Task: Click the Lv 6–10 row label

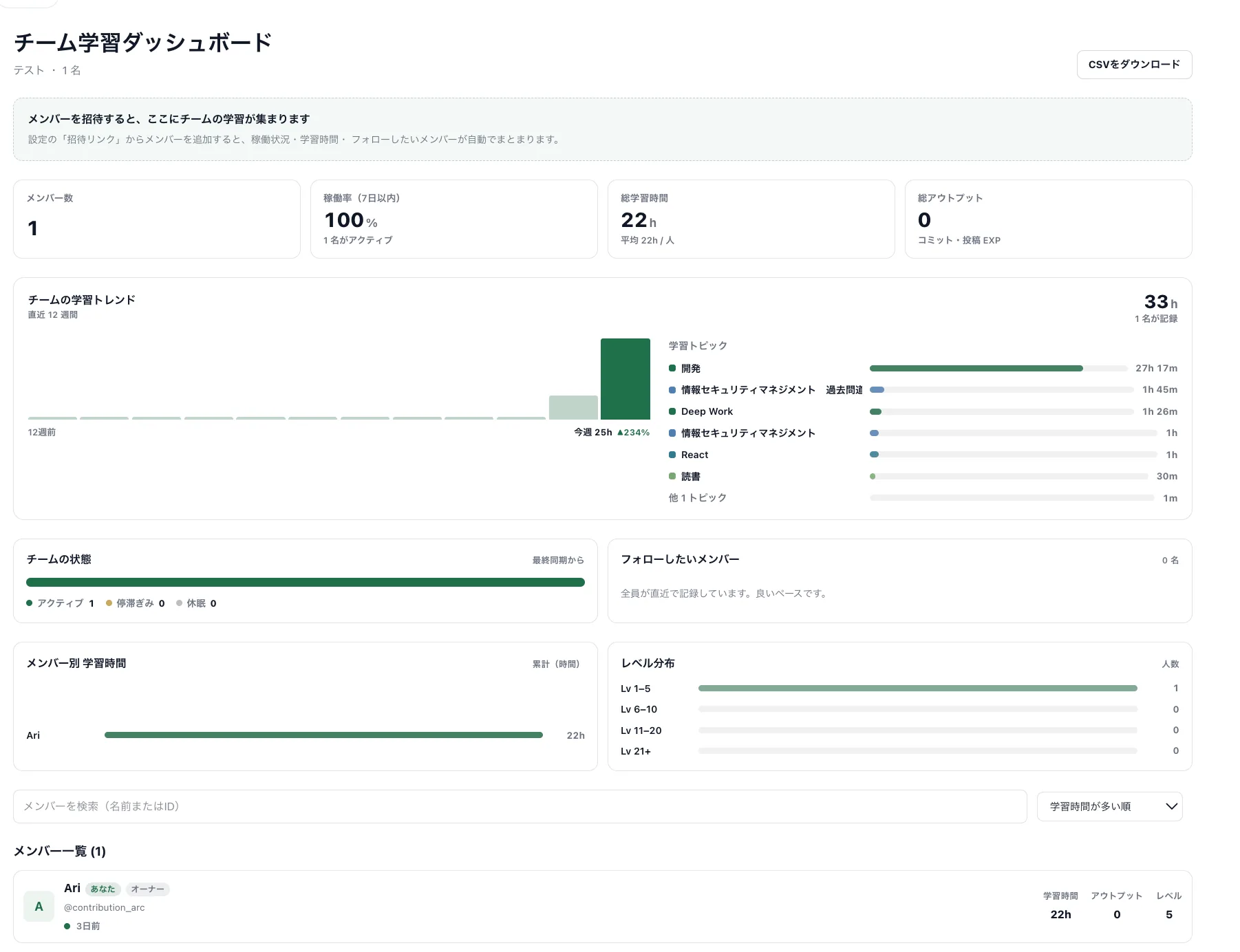Action: pos(639,709)
